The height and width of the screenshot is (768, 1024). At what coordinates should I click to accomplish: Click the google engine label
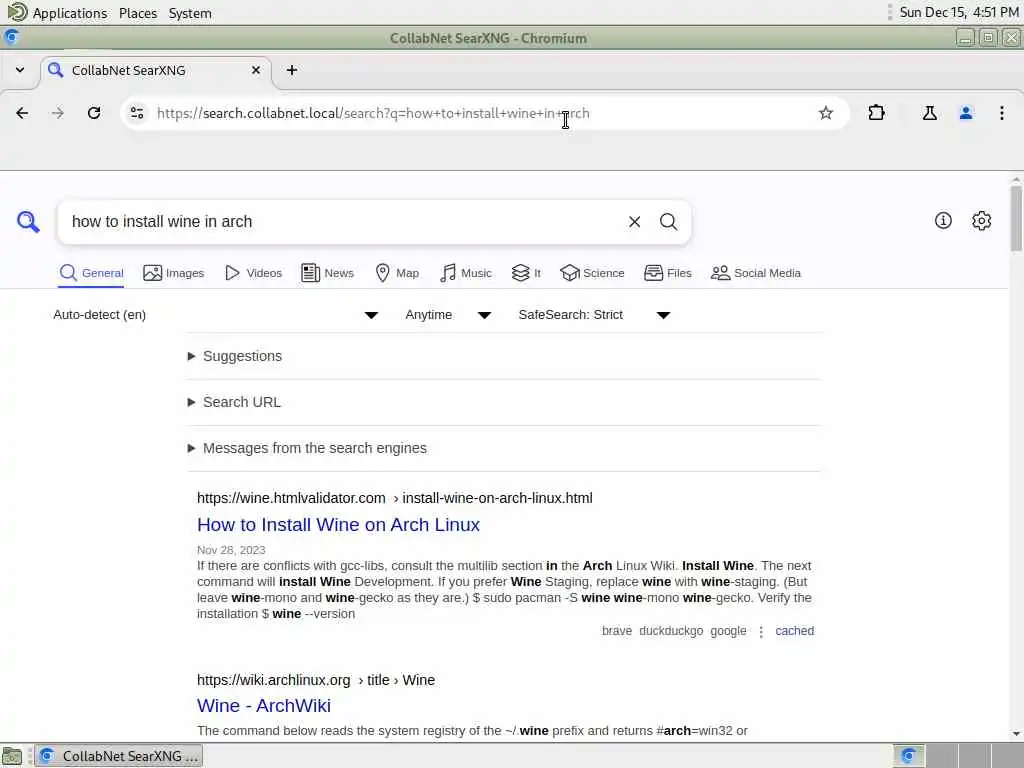728,631
